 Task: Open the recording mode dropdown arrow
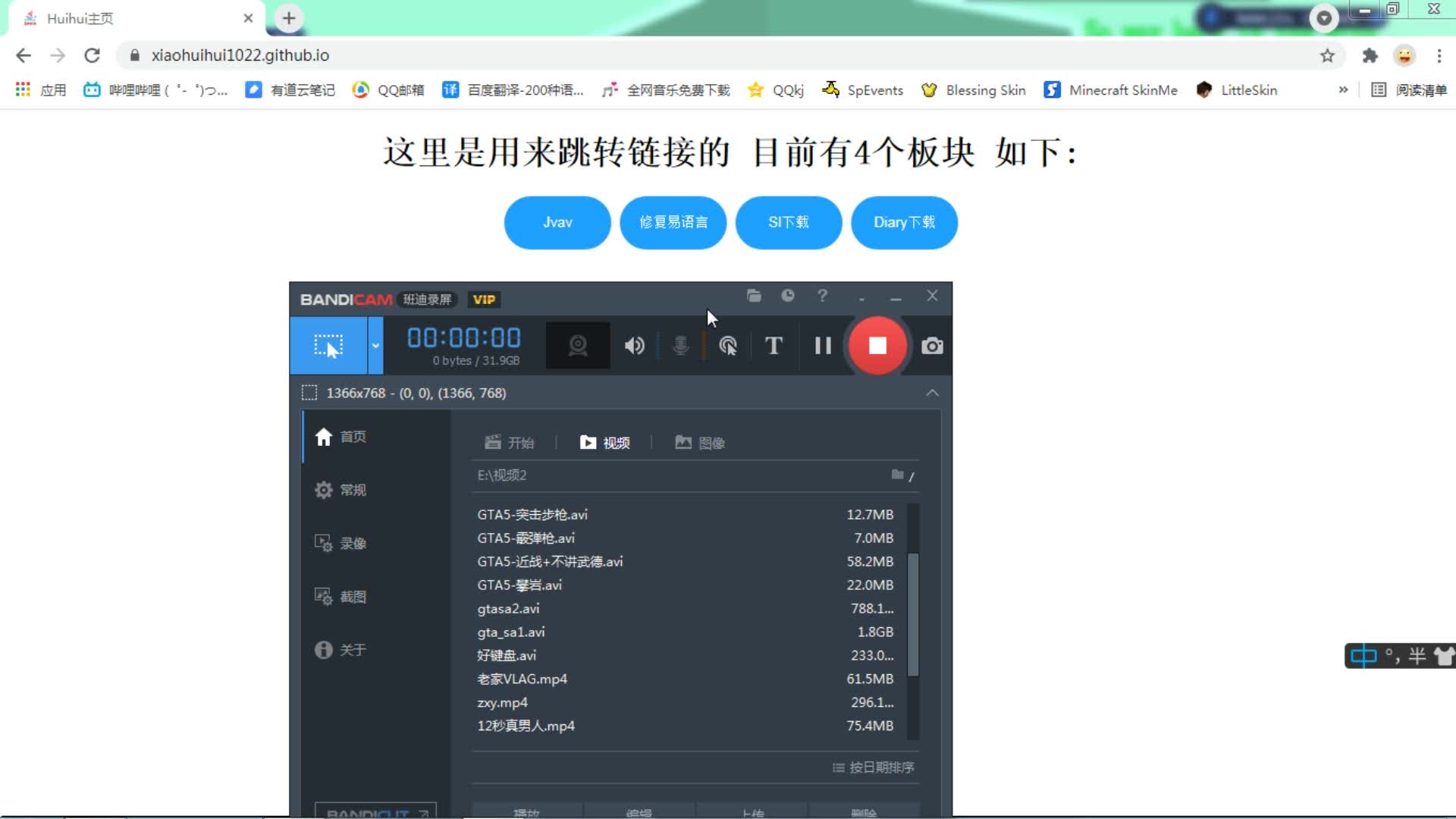point(375,346)
